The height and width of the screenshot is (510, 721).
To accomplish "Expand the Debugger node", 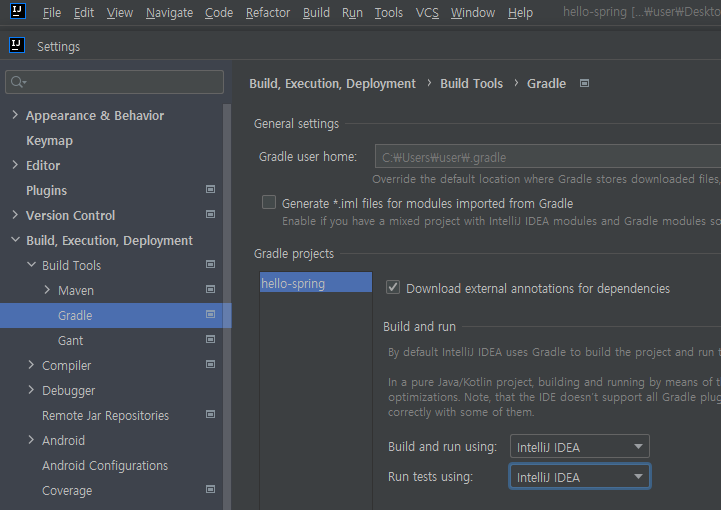I will tap(31, 390).
